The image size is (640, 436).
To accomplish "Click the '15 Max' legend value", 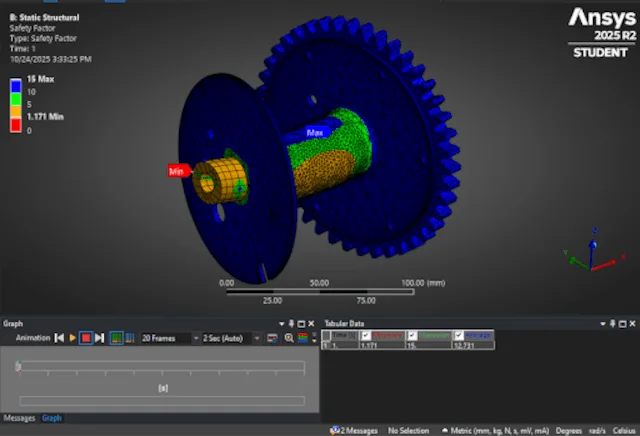I will (40, 79).
